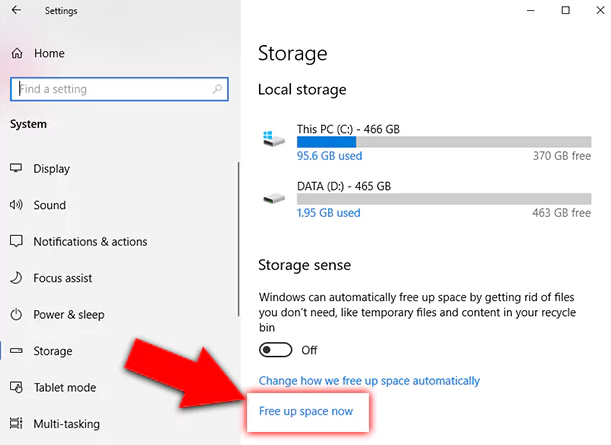This screenshot has height=445, width=611.
Task: Open Change how we free up space automatically
Action: pyautogui.click(x=369, y=381)
